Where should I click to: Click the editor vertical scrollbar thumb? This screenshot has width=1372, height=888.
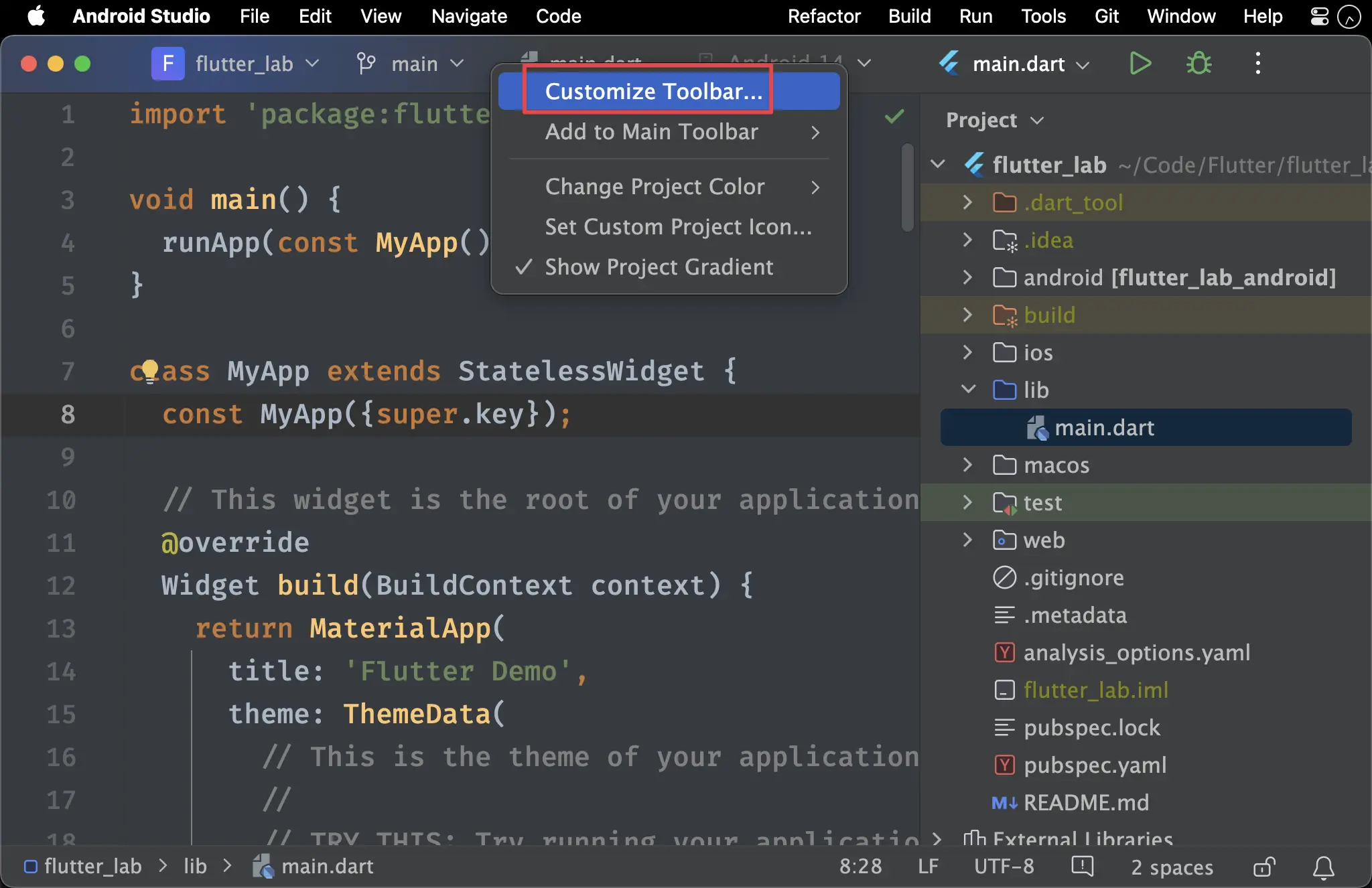908,188
